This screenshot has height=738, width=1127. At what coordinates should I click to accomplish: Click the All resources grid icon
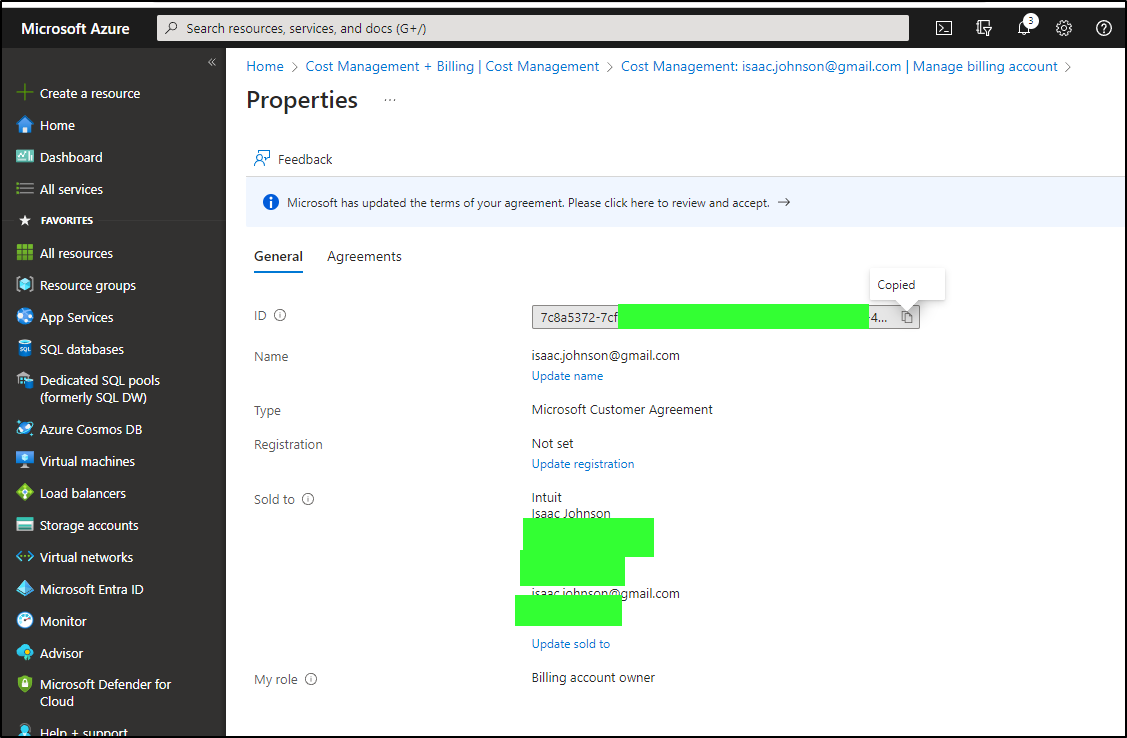[24, 253]
